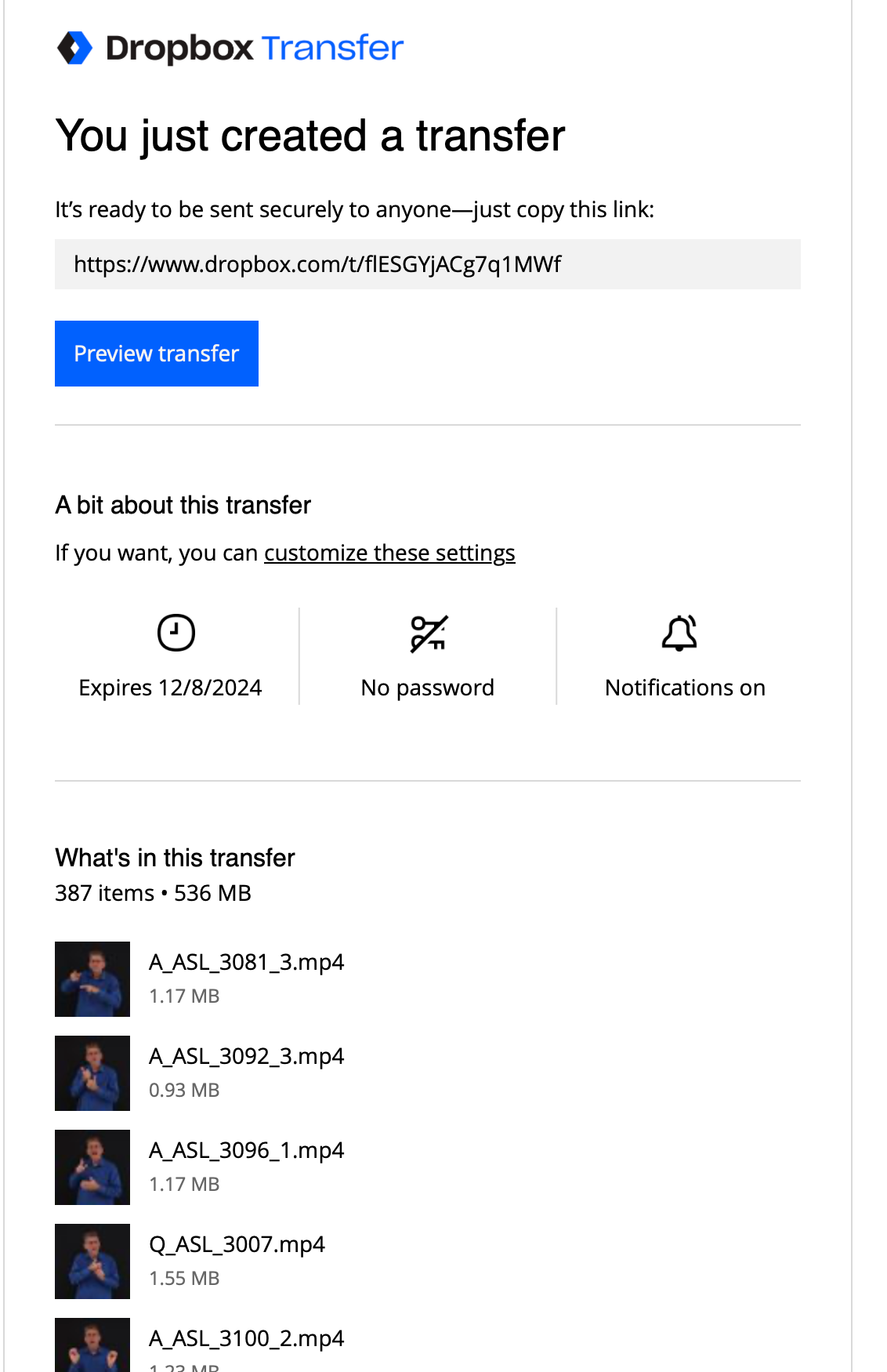Open the A_ASL_3100_2.mp4 video thumbnail
887x1372 pixels.
[x=92, y=1347]
